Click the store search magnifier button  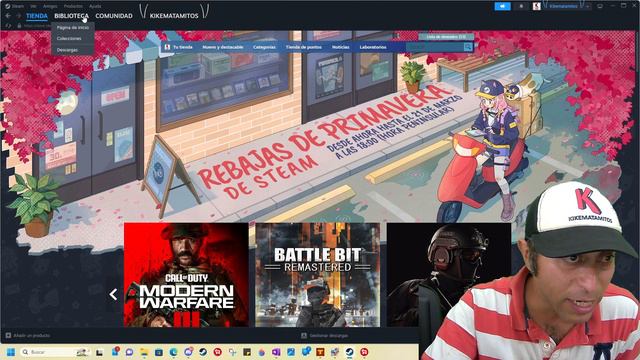point(468,47)
